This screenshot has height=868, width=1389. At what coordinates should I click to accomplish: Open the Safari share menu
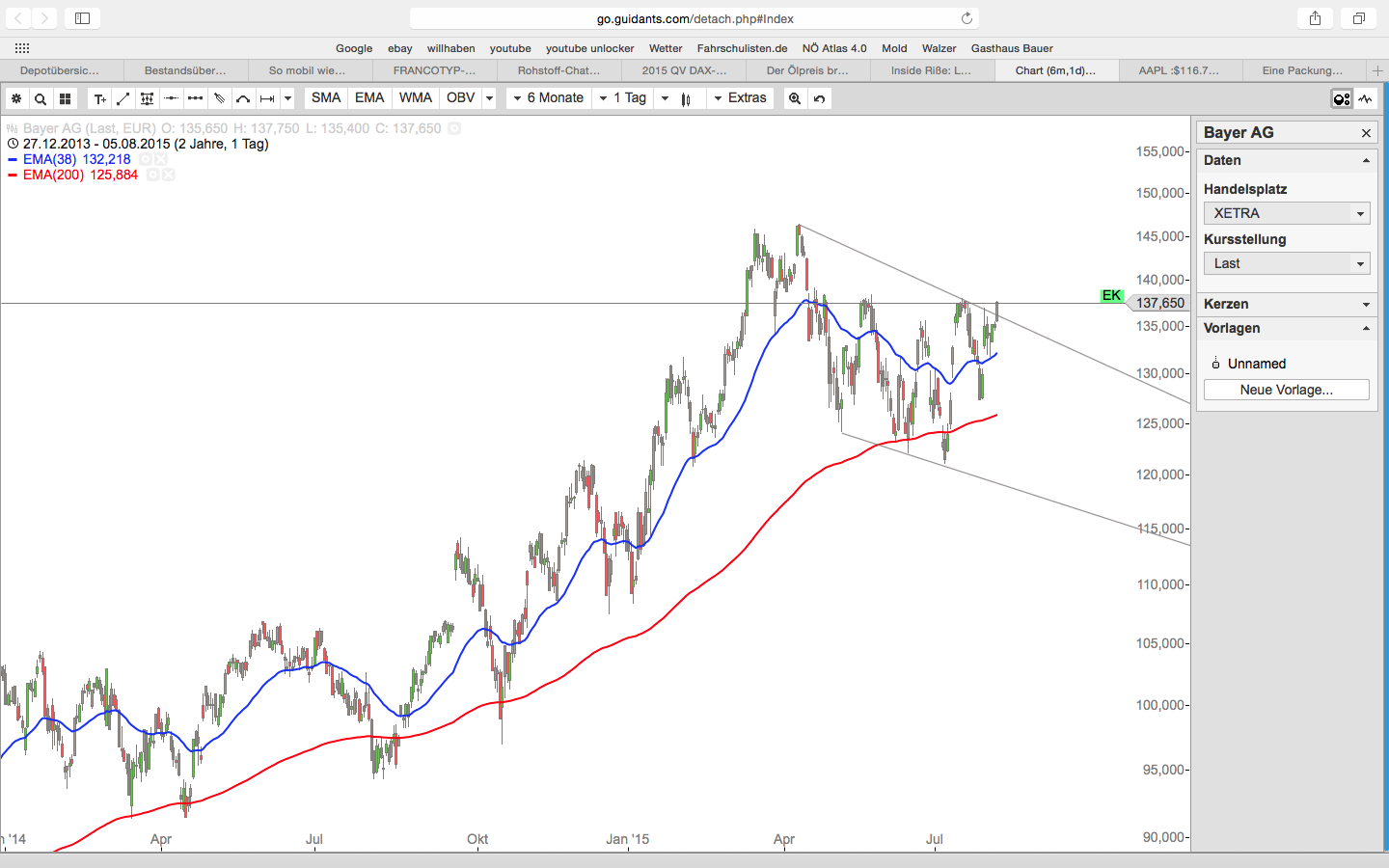click(x=1315, y=18)
